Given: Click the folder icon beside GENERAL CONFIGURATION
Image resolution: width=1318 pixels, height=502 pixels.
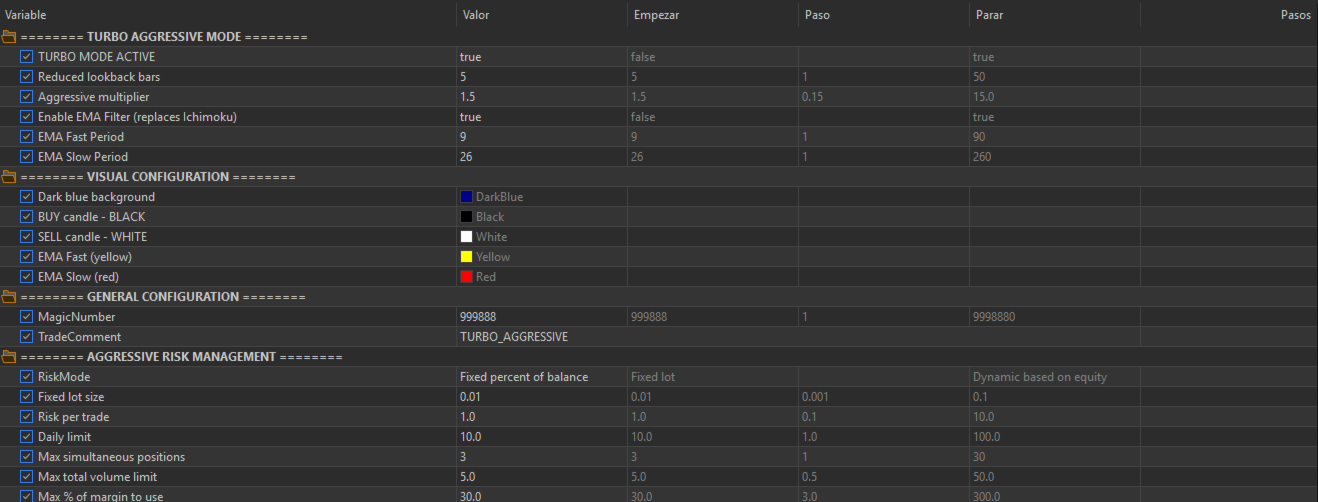Looking at the screenshot, I should coord(9,297).
